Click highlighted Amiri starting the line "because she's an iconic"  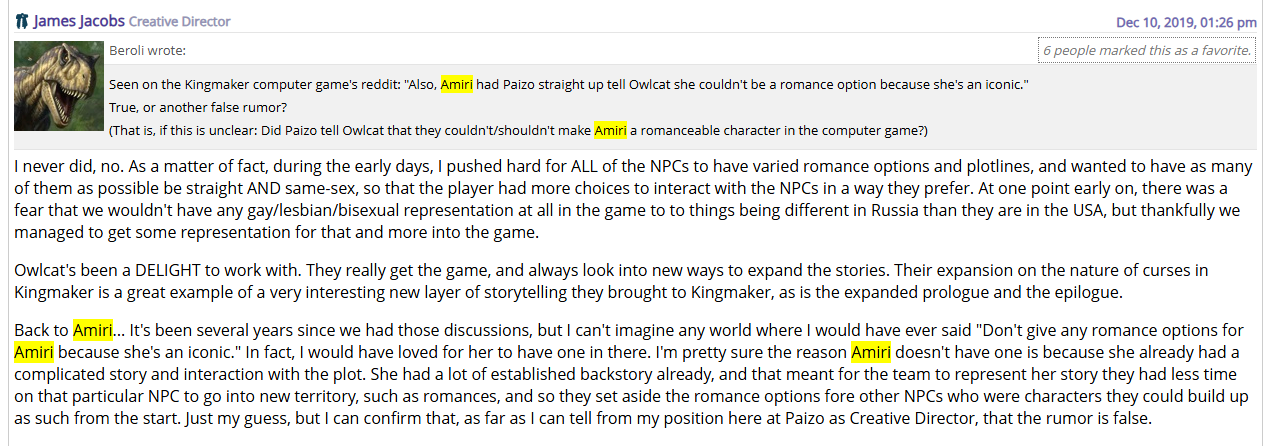pos(34,352)
